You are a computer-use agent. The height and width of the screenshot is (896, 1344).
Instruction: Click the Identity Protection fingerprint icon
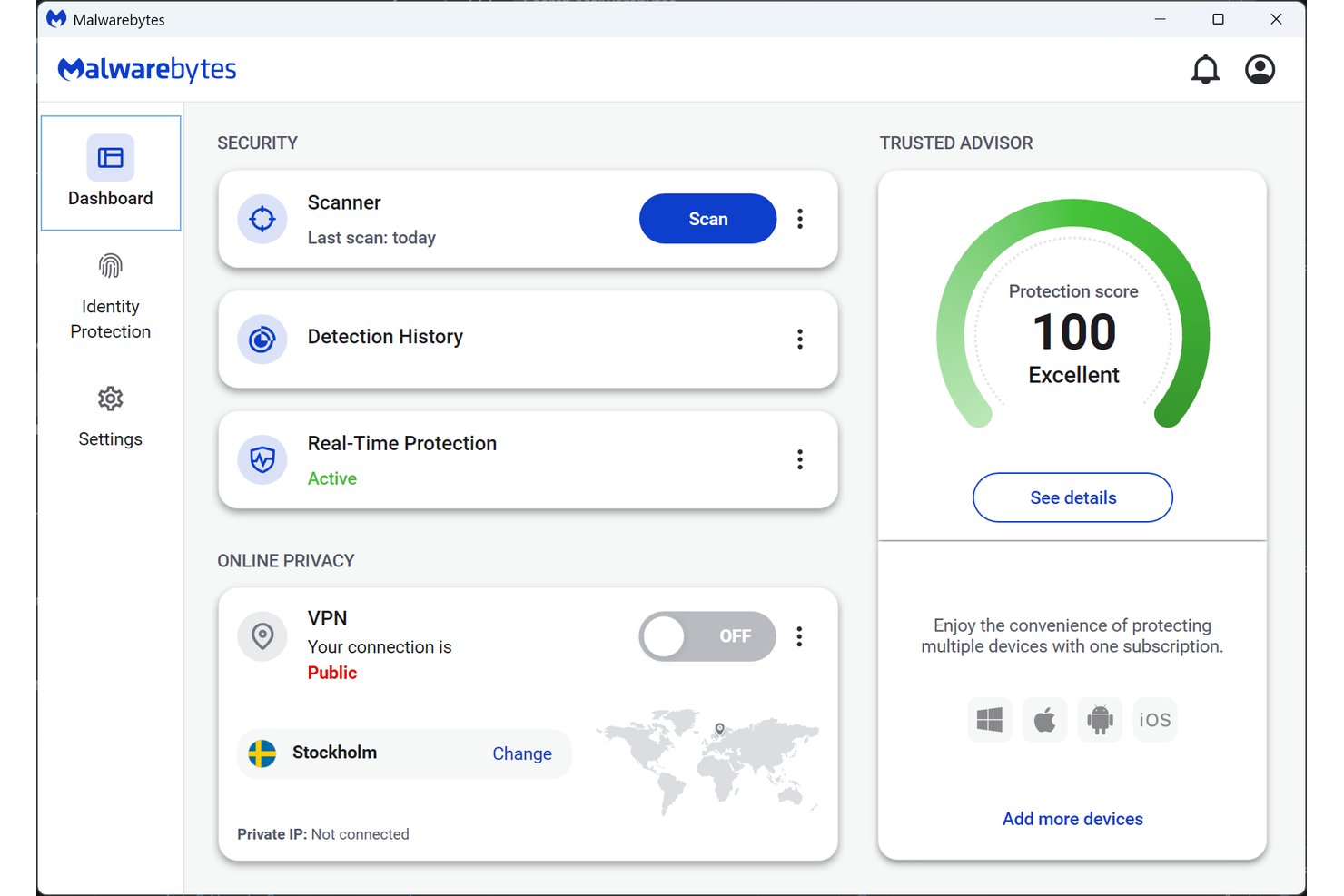point(111,266)
